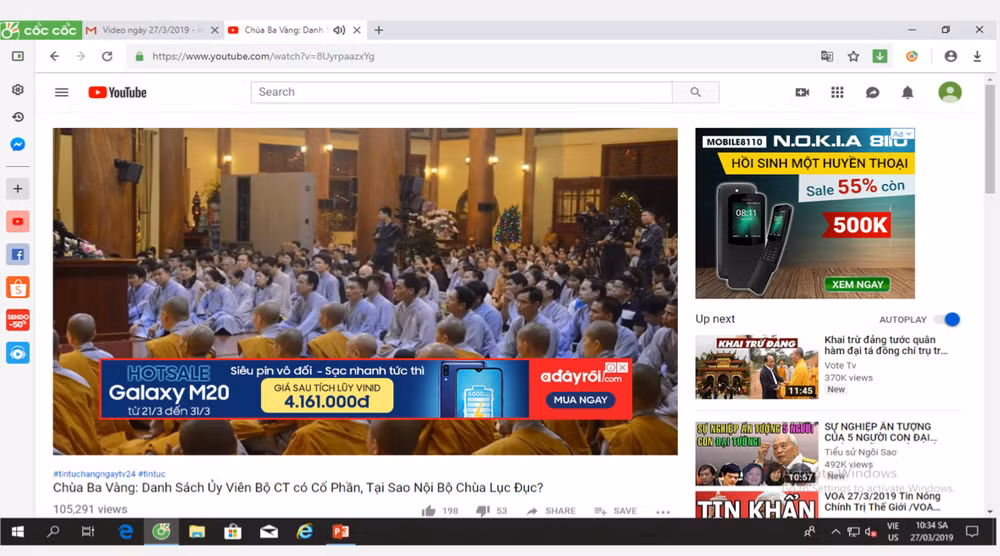Click the browser address bar URL

tap(263, 56)
